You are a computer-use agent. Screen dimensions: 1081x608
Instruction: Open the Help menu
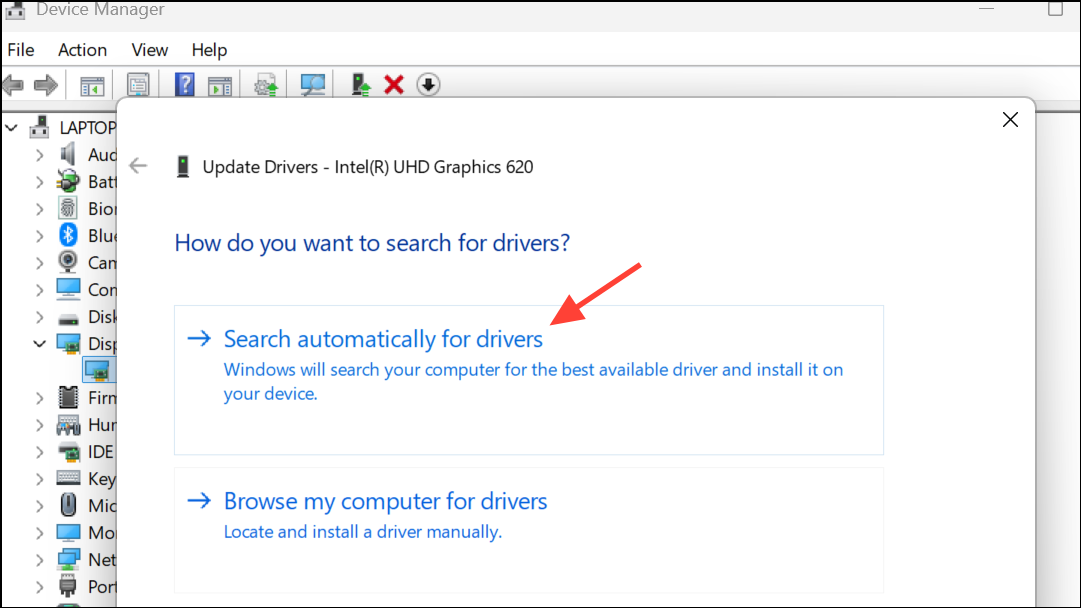tap(209, 50)
